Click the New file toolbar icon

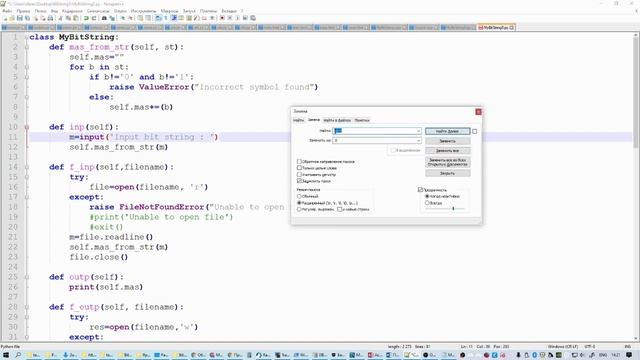pos(4,18)
